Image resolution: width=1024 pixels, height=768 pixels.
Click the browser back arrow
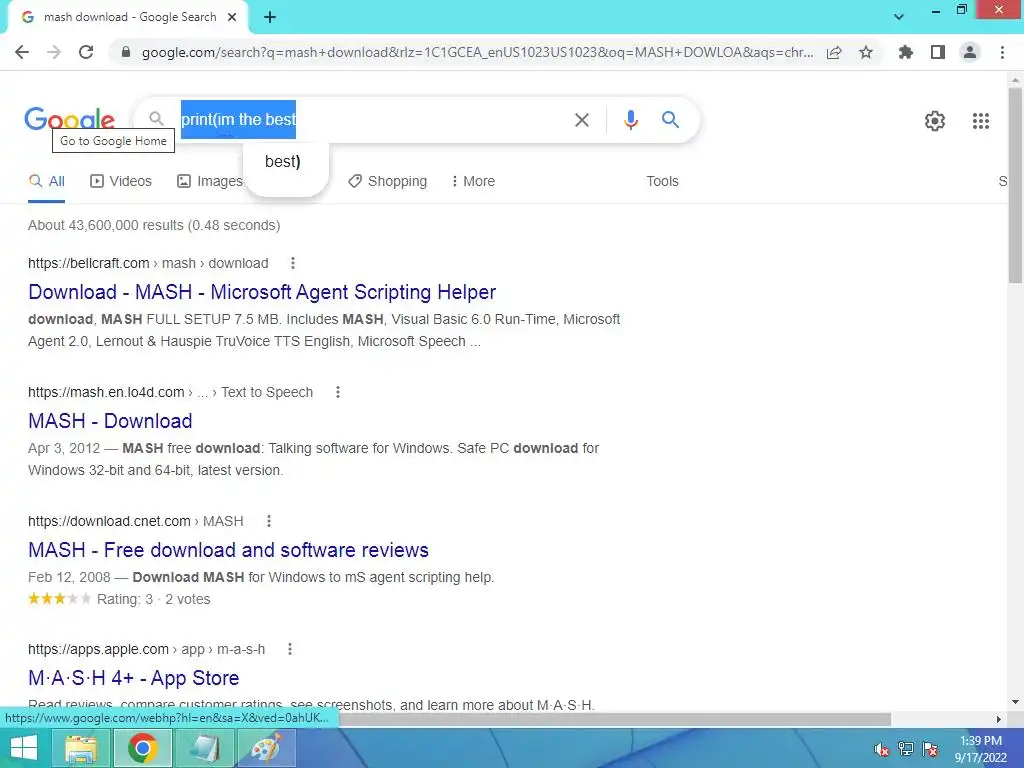pyautogui.click(x=22, y=52)
